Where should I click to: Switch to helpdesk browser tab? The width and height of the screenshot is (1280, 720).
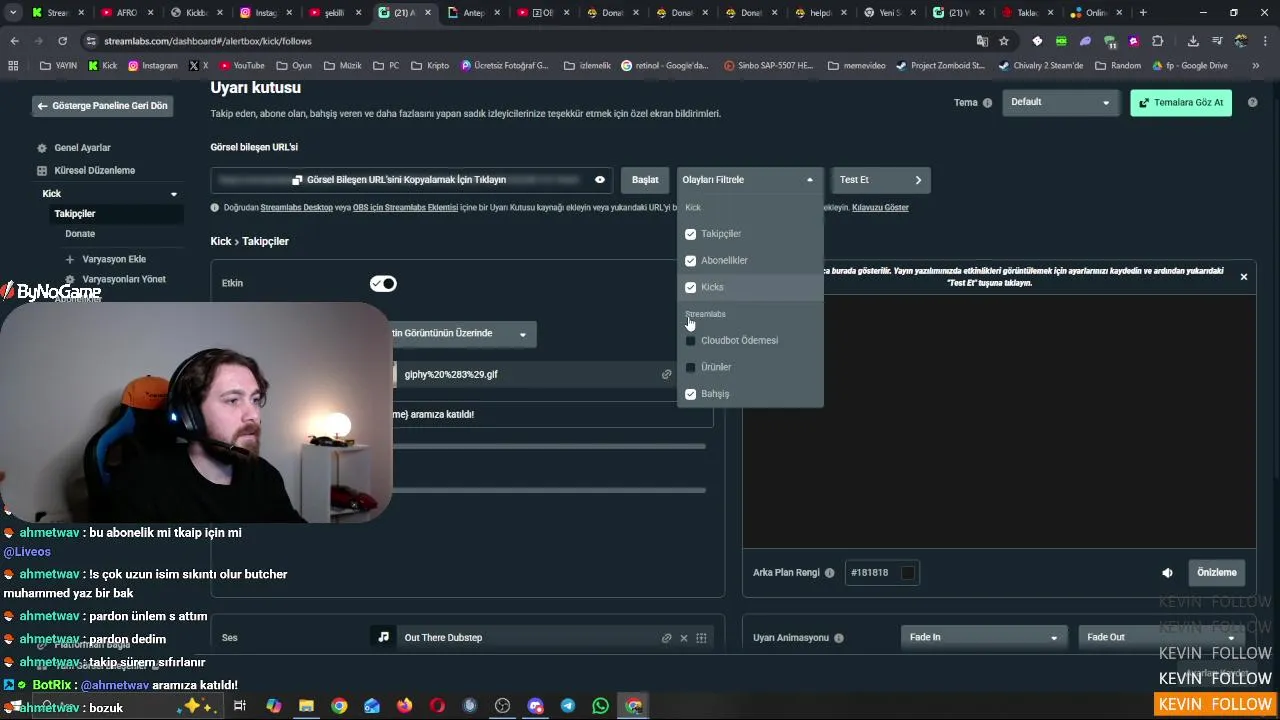click(814, 13)
